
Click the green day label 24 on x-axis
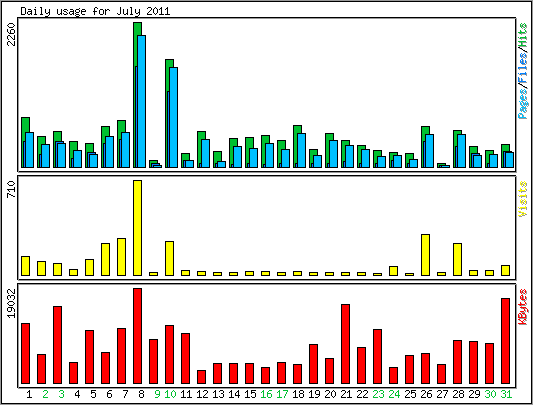click(x=394, y=394)
